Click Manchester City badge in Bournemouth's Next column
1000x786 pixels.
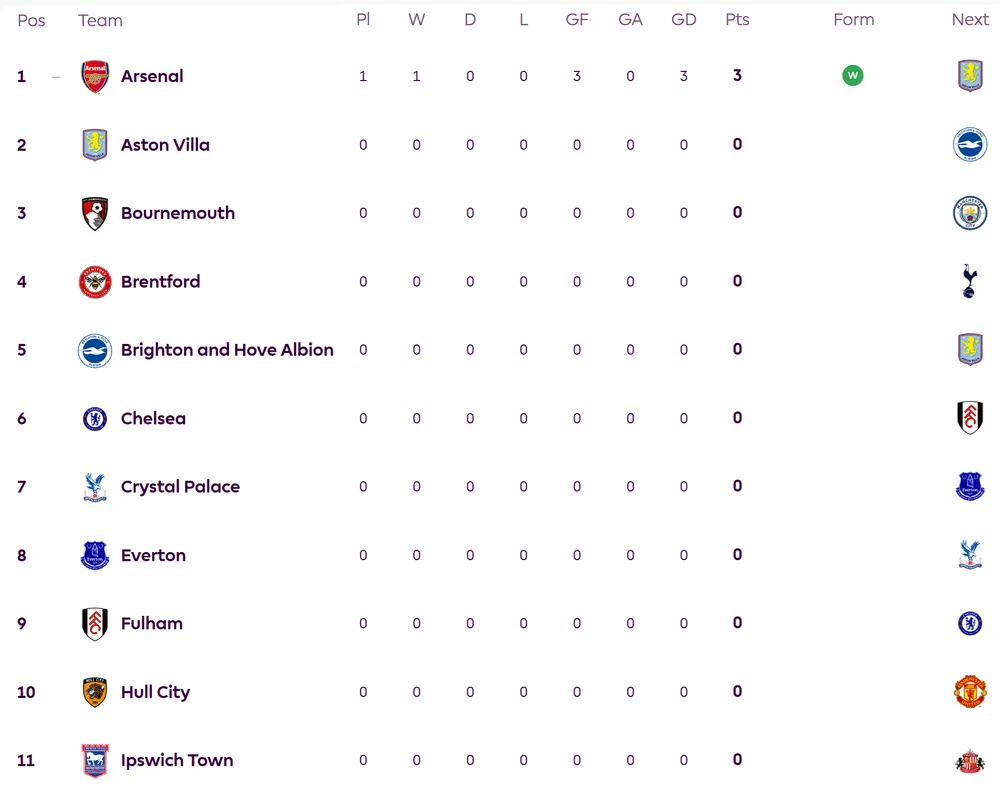coord(970,213)
